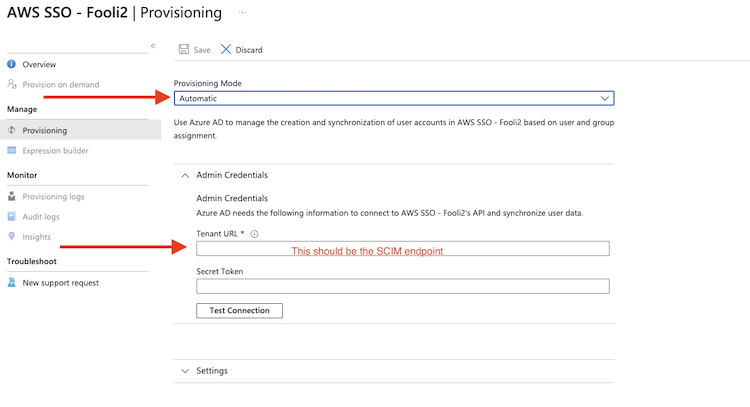
Task: Click the Save floppy disk icon
Action: click(x=184, y=49)
